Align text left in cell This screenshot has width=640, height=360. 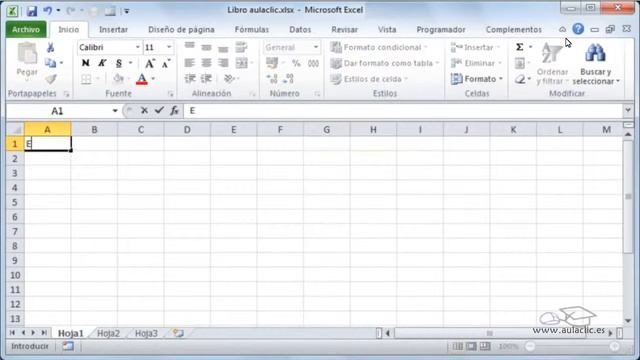click(x=189, y=63)
